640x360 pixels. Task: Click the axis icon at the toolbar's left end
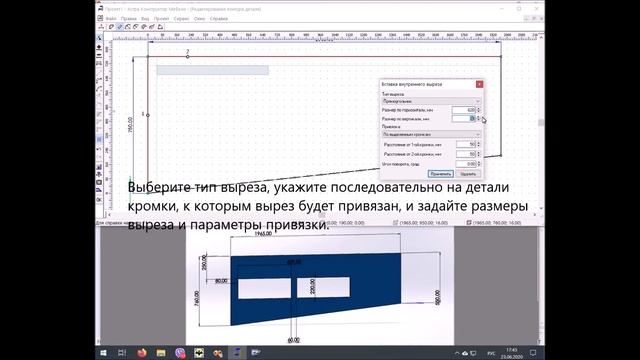tap(101, 27)
